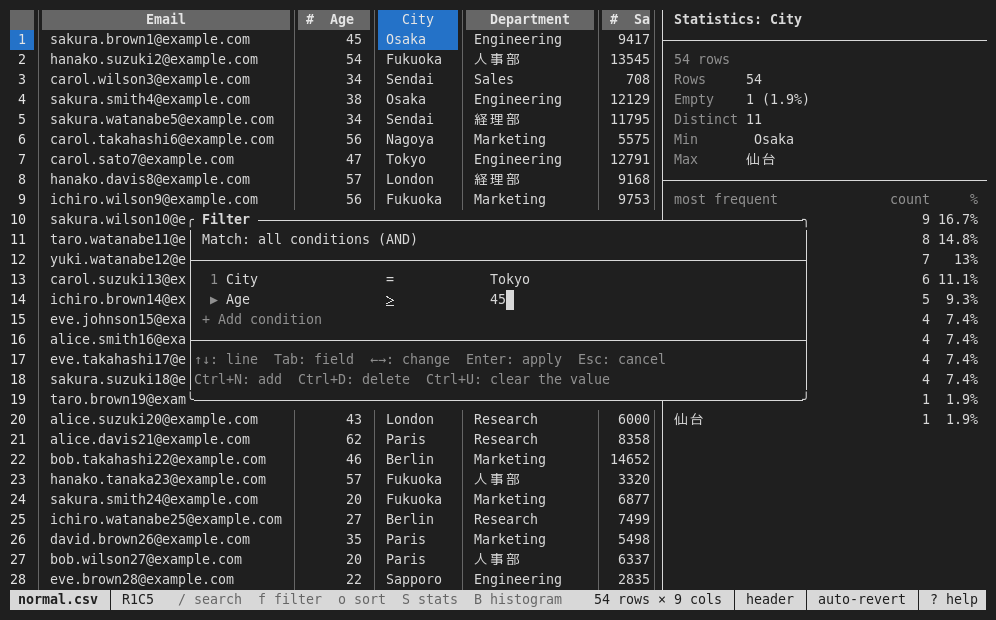Open the '? help' item
The height and width of the screenshot is (620, 996).
coord(953,599)
